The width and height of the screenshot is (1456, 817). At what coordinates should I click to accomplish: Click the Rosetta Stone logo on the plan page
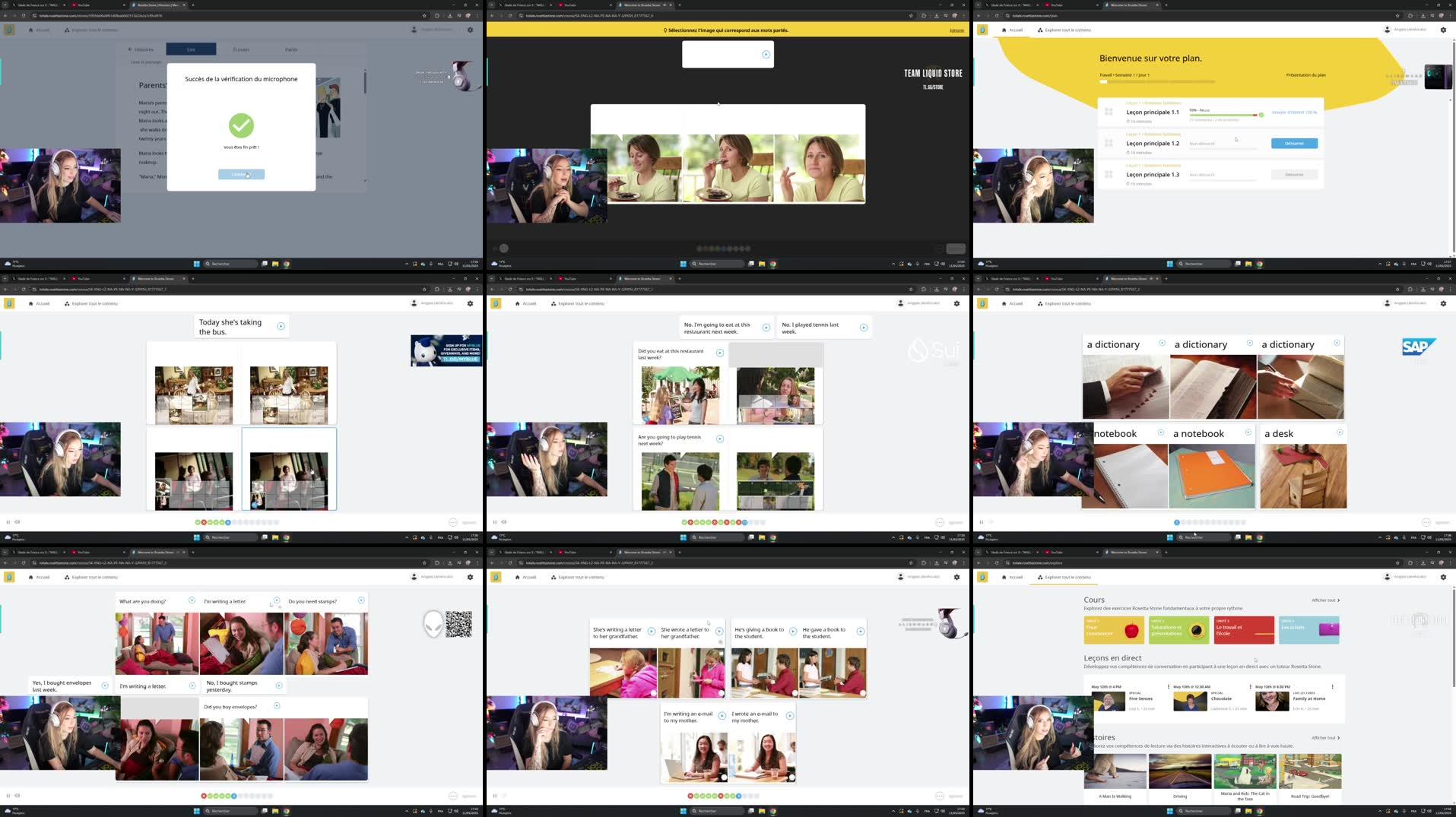tap(982, 30)
